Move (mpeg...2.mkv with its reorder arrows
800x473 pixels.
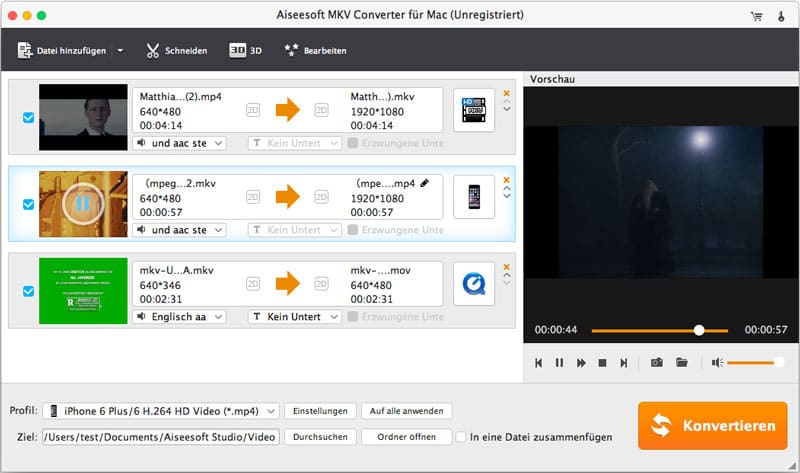pos(507,192)
